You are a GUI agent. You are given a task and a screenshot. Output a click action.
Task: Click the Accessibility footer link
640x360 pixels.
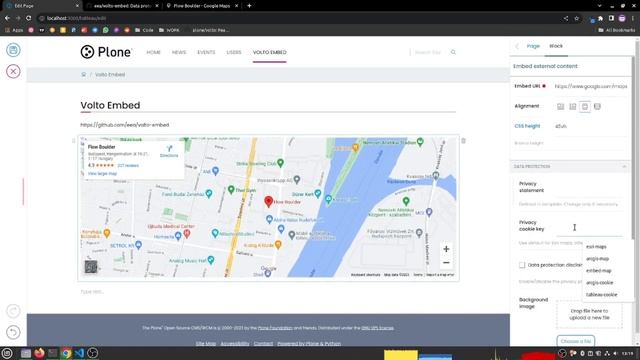click(235, 343)
